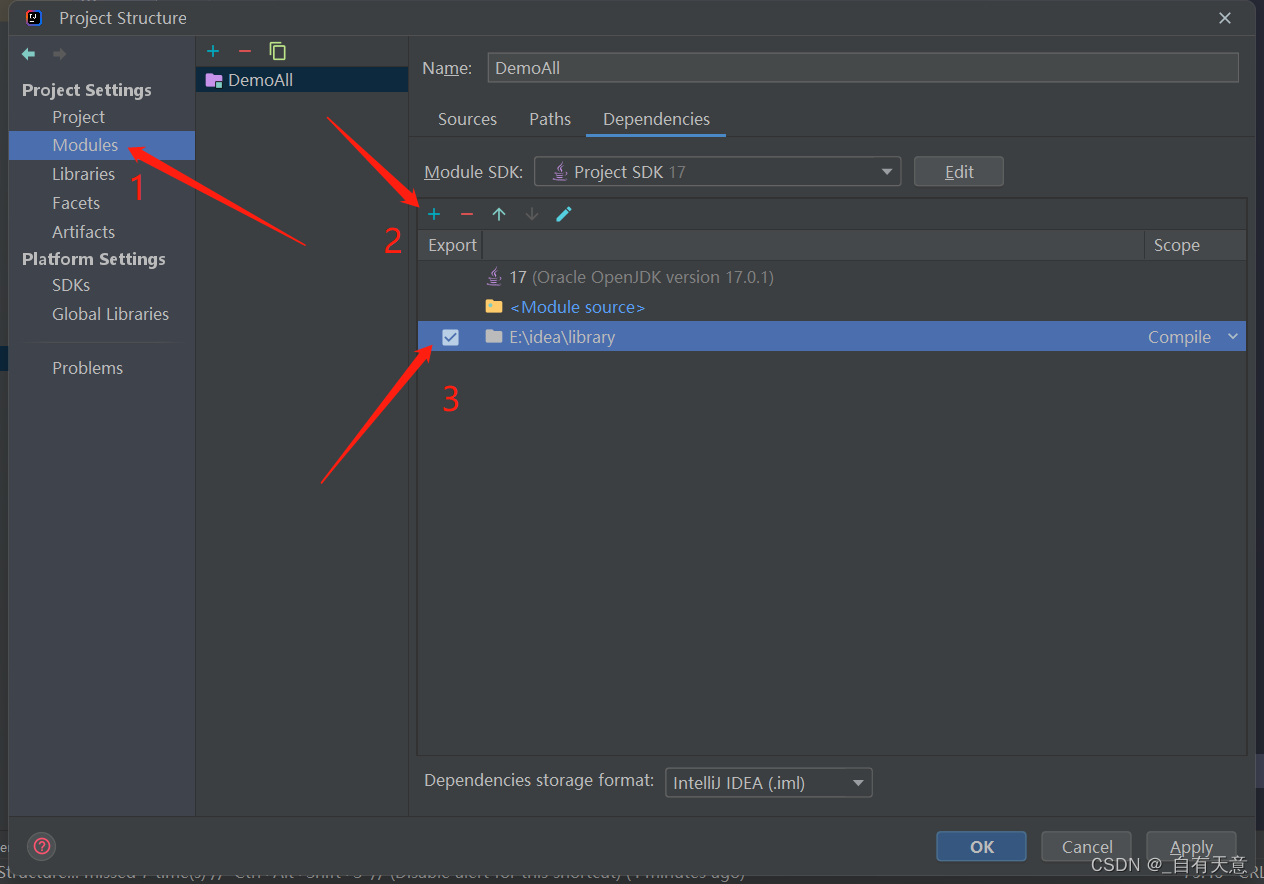The height and width of the screenshot is (884, 1264).
Task: Move dependency down with the arrow icon
Action: (532, 214)
